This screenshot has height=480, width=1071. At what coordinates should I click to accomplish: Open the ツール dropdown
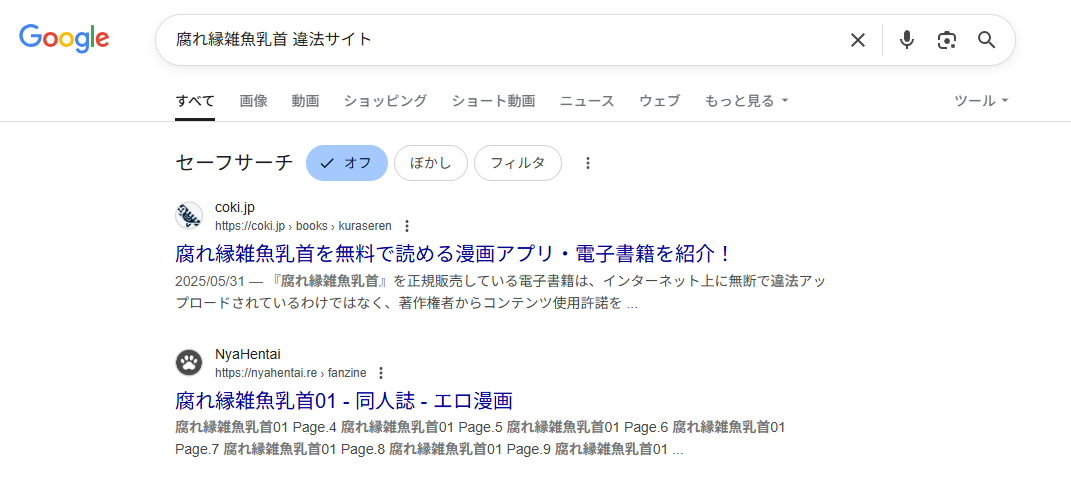[x=981, y=101]
